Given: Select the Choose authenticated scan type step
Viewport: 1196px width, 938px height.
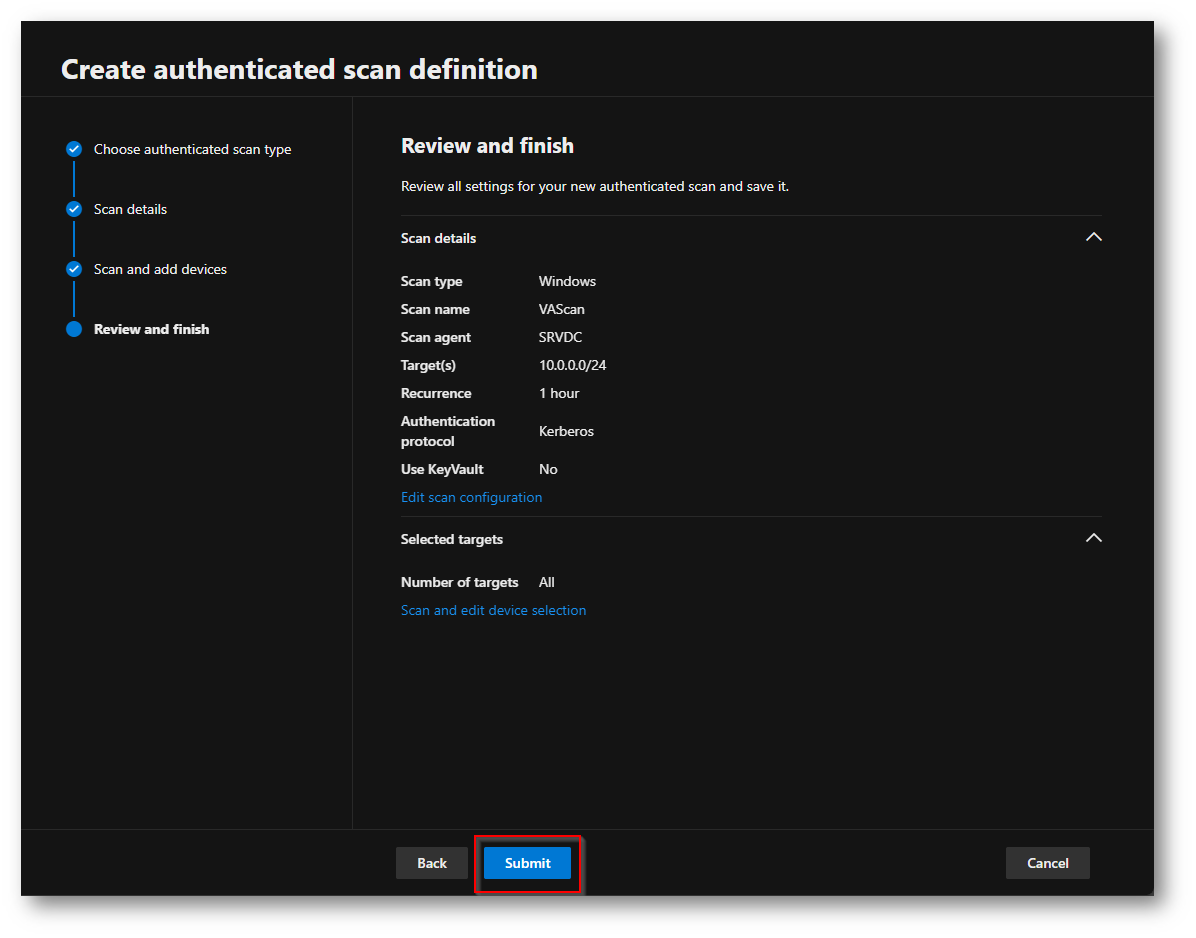Looking at the screenshot, I should point(192,149).
